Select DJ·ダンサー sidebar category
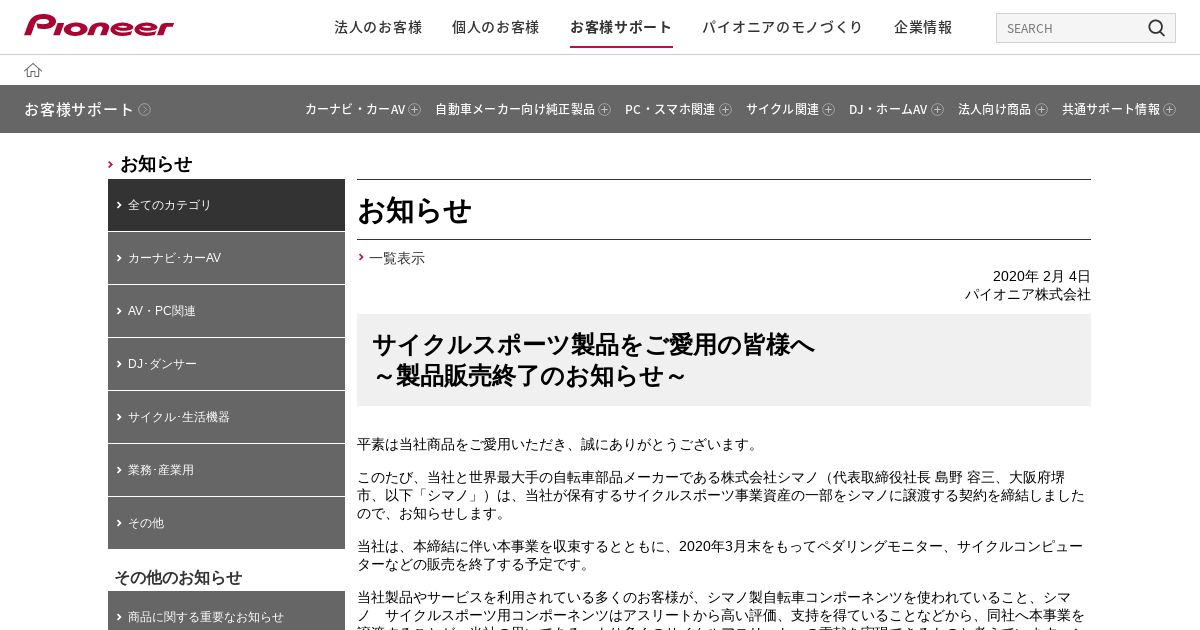The width and height of the screenshot is (1200, 630). (x=226, y=364)
